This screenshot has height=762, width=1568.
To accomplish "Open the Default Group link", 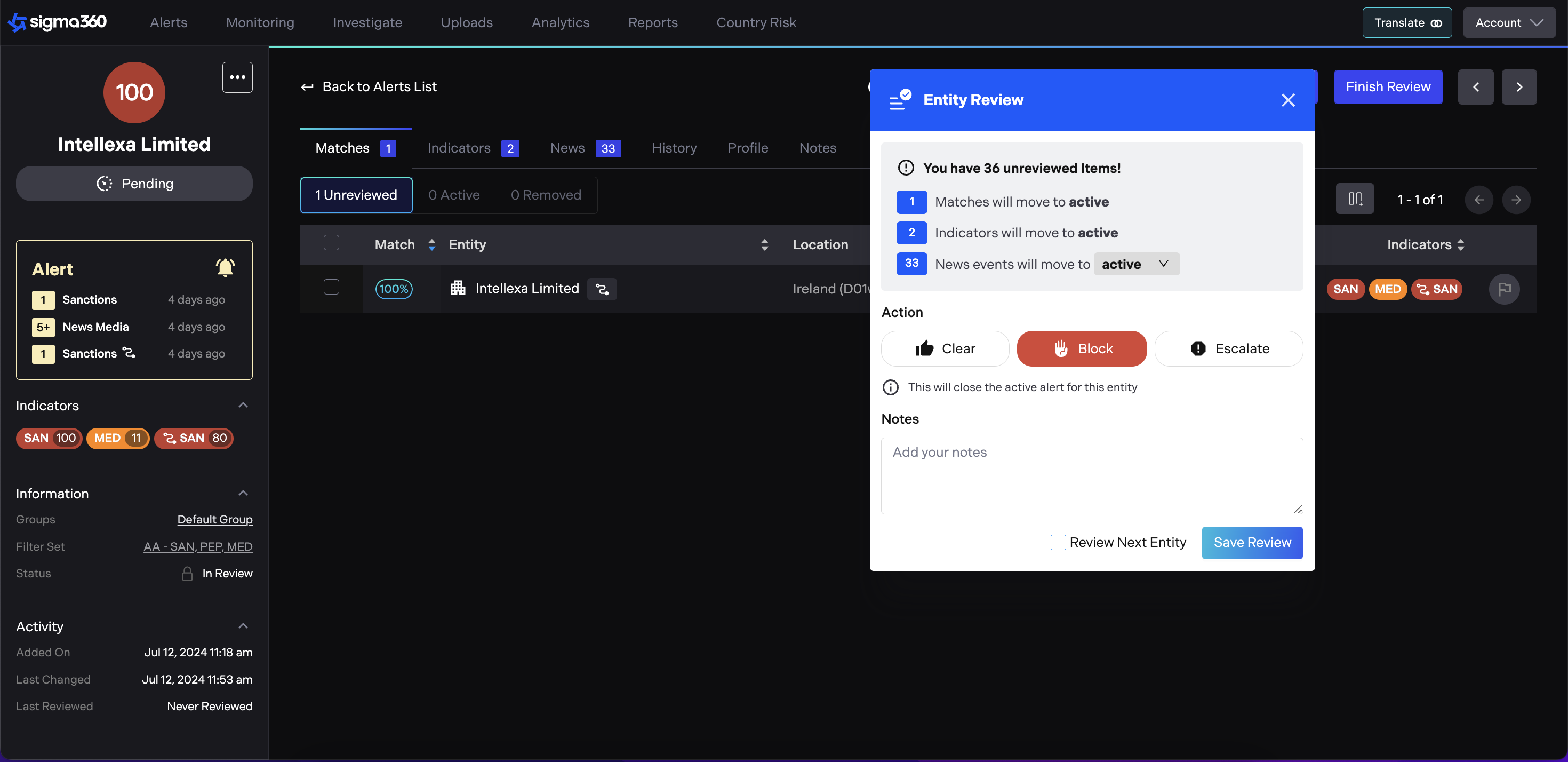I will [214, 520].
